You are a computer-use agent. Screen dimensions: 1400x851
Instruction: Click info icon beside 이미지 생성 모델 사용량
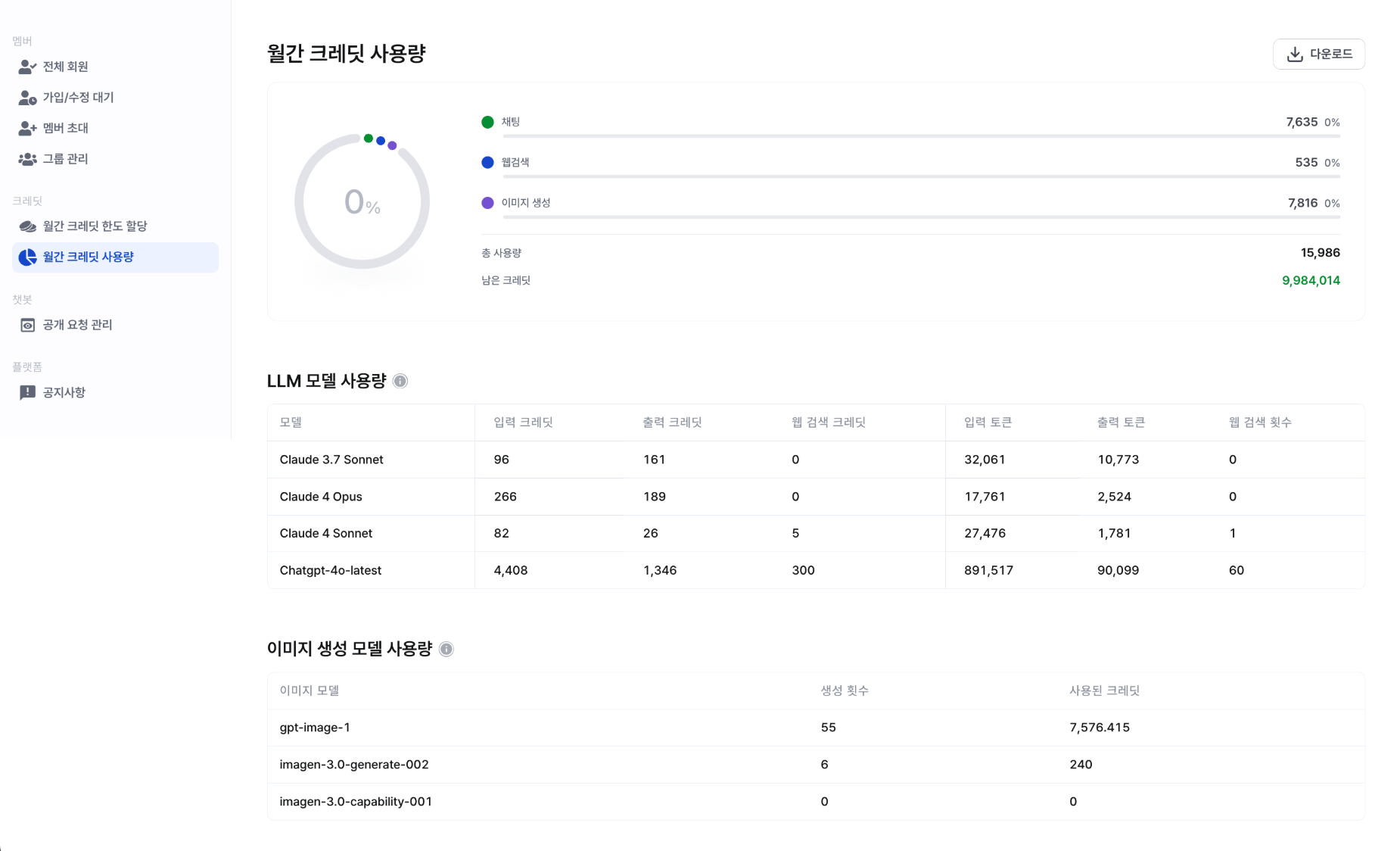pos(446,650)
